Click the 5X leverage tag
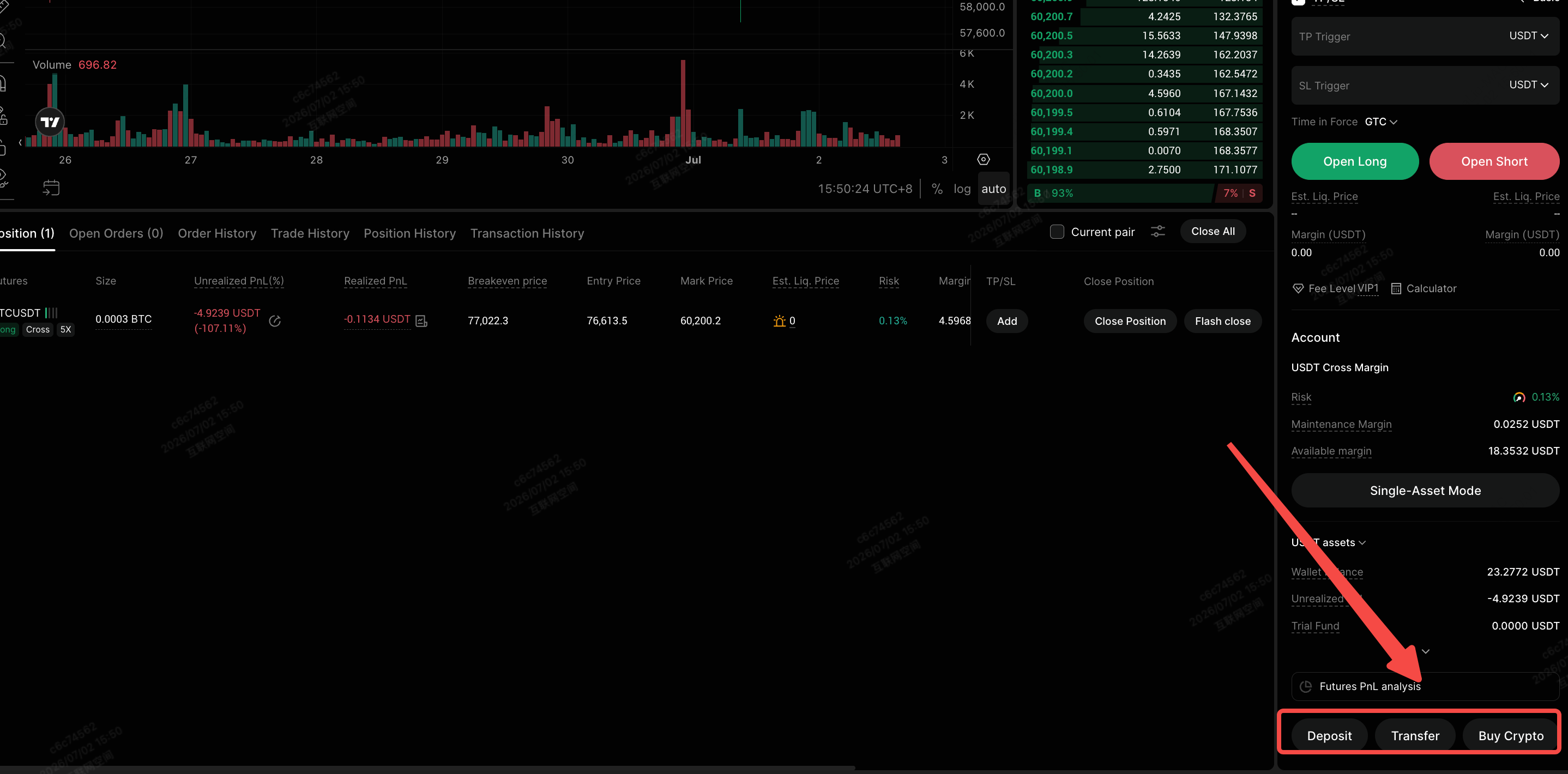This screenshot has width=1568, height=774. pos(66,329)
